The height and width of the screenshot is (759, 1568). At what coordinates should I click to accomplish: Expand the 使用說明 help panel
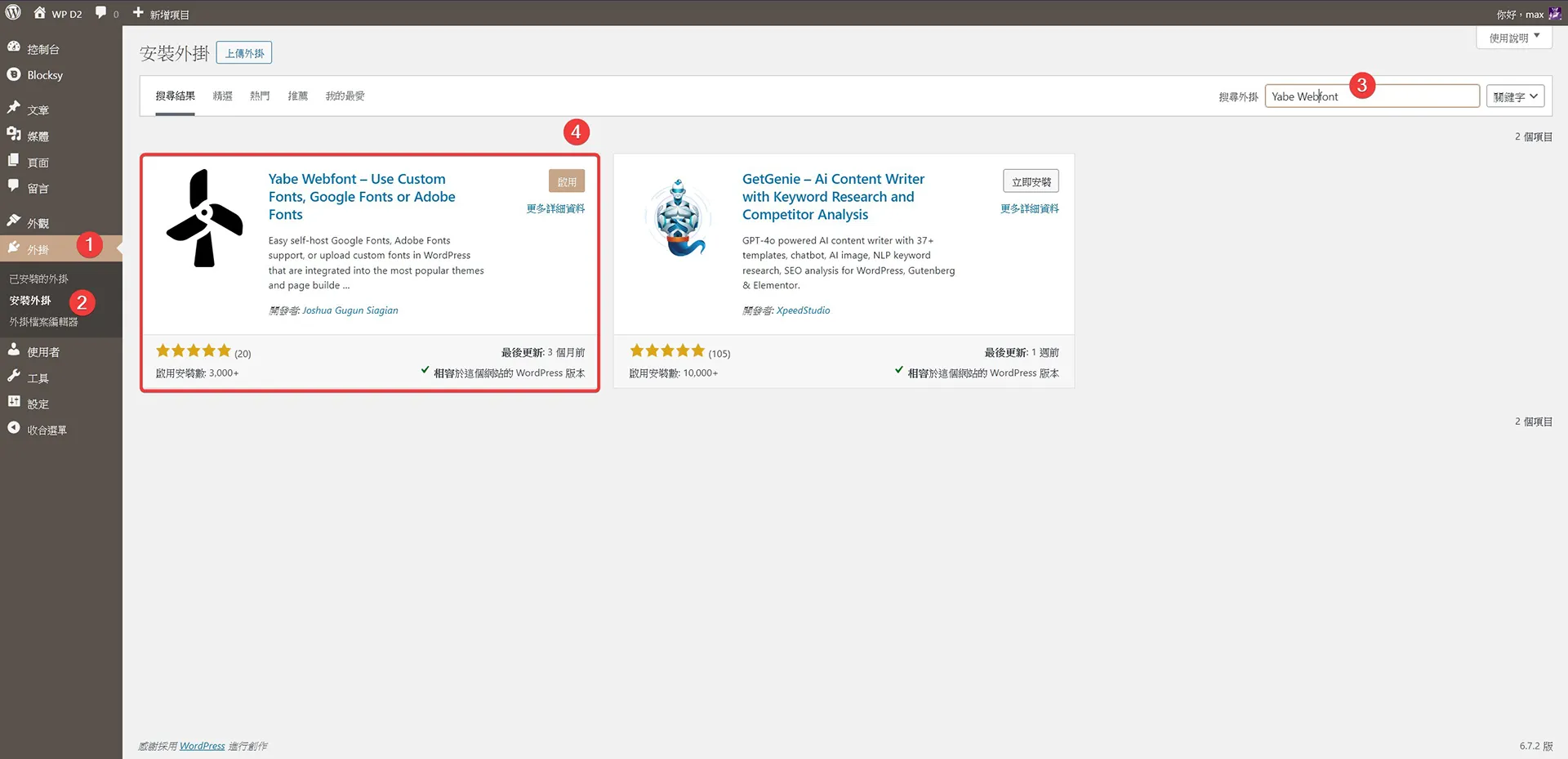(x=1513, y=38)
